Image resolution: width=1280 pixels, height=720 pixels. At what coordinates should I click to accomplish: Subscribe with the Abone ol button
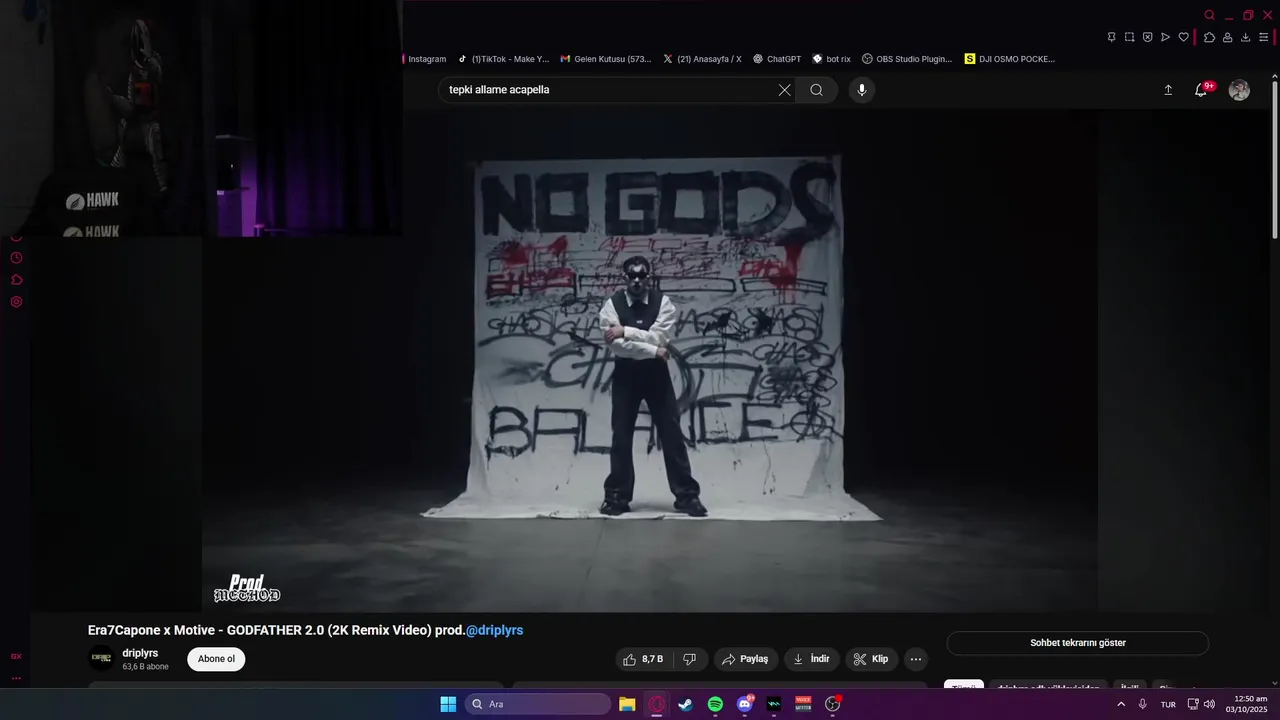216,659
